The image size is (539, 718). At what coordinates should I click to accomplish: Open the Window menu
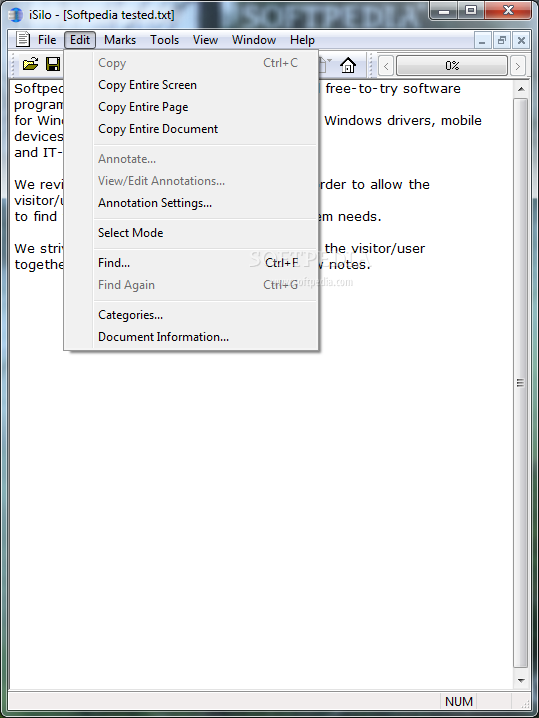pyautogui.click(x=254, y=40)
